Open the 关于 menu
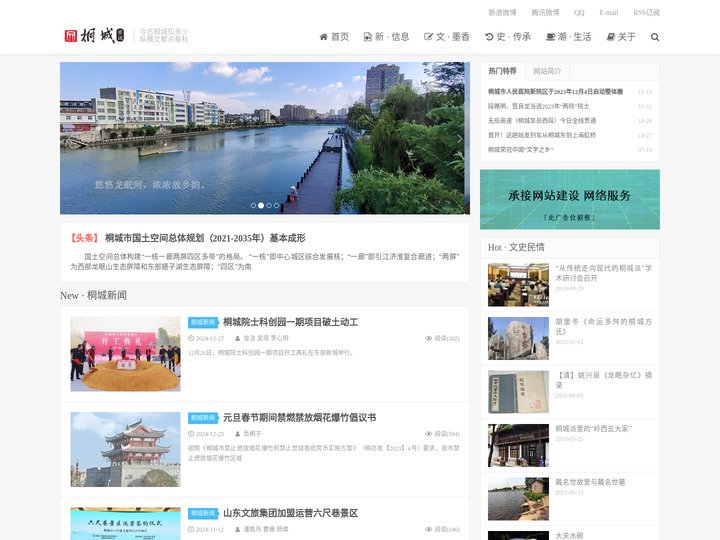720x540 pixels. (x=621, y=37)
